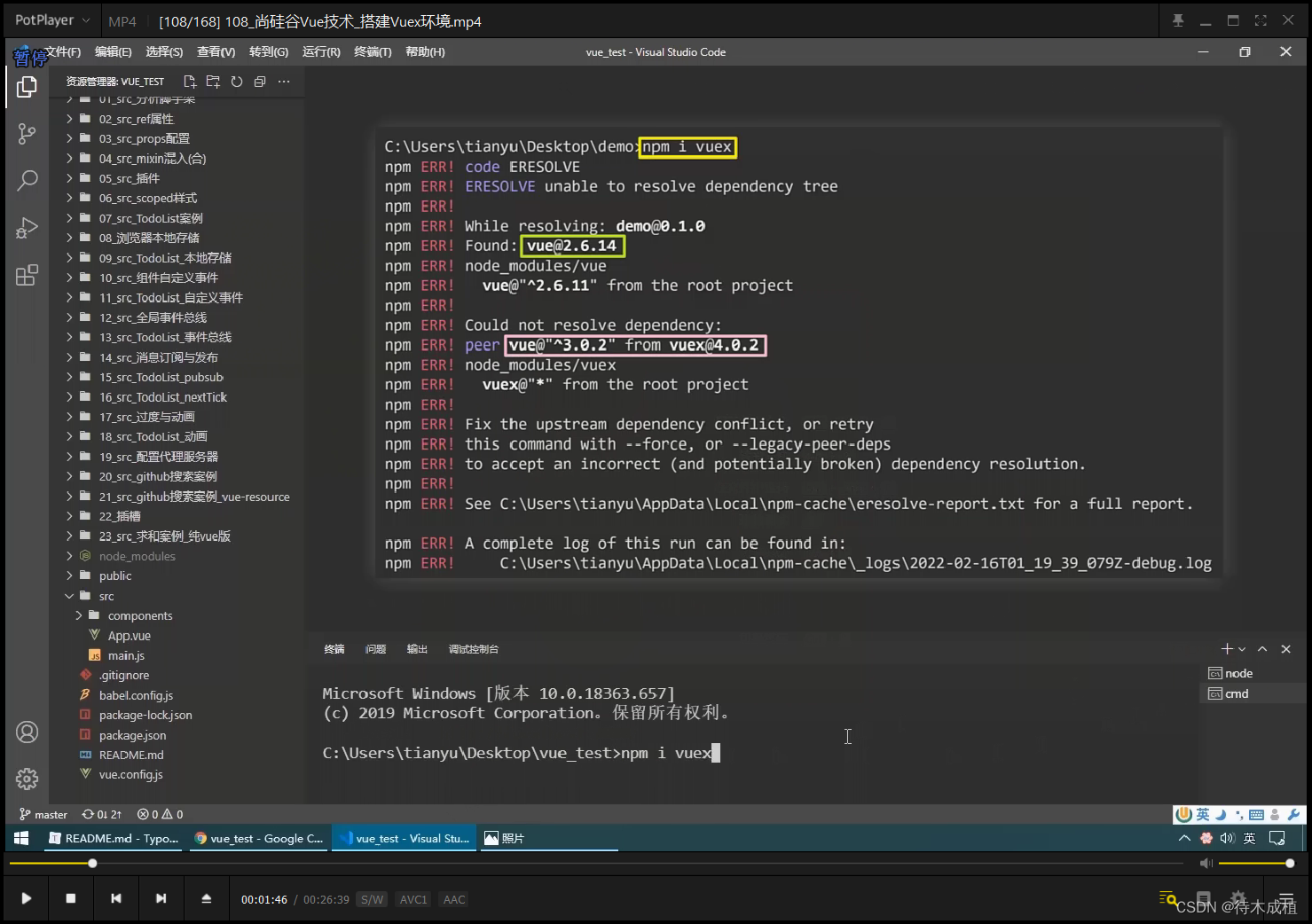The height and width of the screenshot is (924, 1312).
Task: Switch to the 问题 panel tab
Action: tap(375, 649)
